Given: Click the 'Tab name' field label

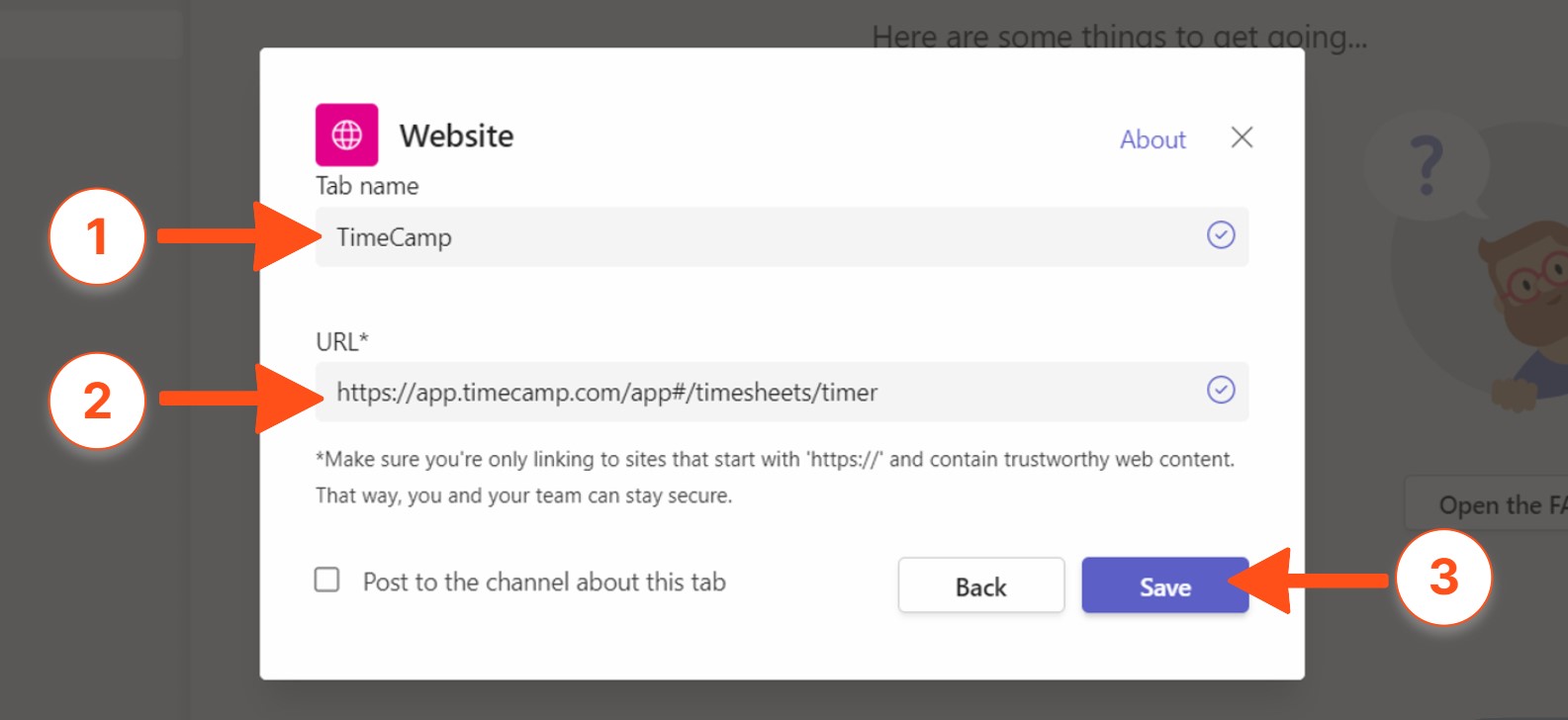Looking at the screenshot, I should click(x=367, y=186).
